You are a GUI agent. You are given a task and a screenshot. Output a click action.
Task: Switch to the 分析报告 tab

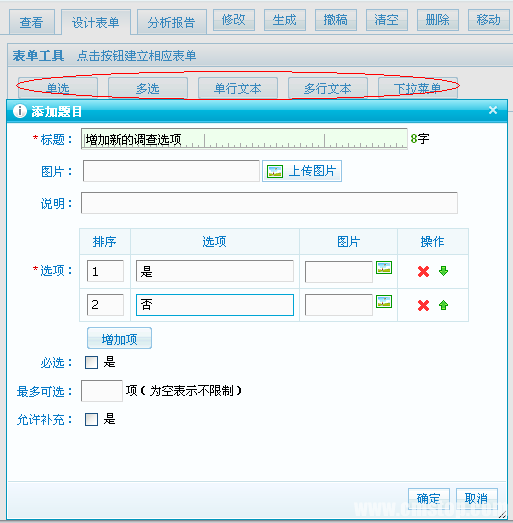click(x=172, y=22)
